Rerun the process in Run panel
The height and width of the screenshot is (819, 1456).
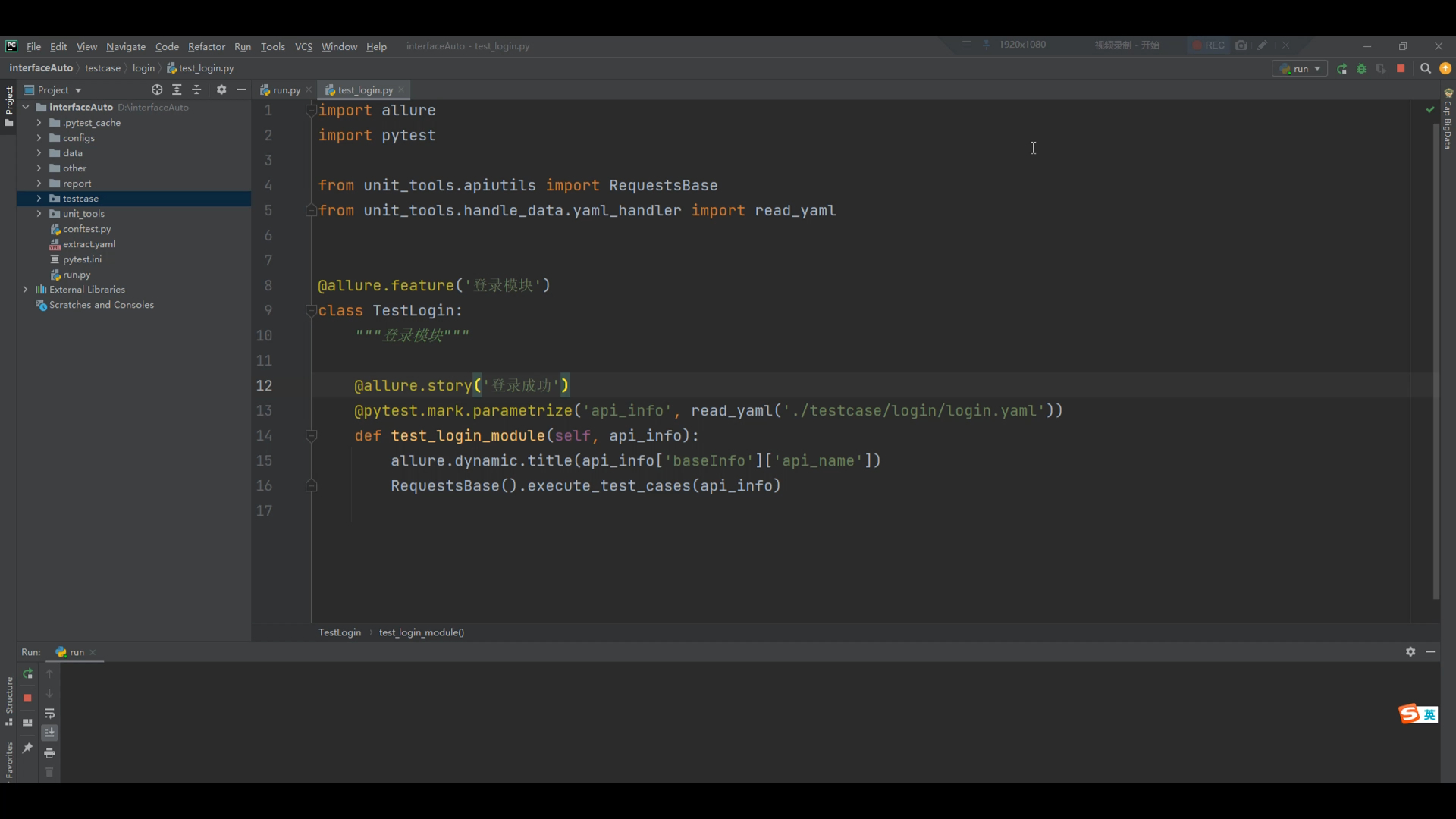27,674
